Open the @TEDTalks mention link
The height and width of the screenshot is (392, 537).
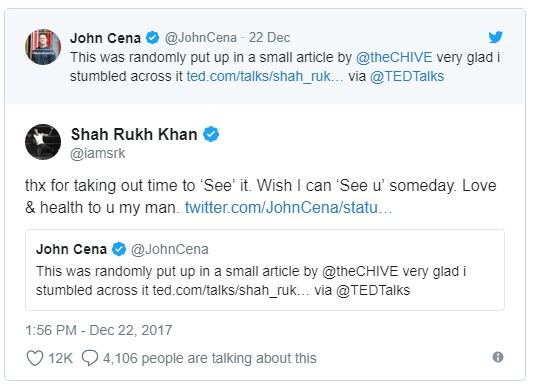click(x=407, y=76)
